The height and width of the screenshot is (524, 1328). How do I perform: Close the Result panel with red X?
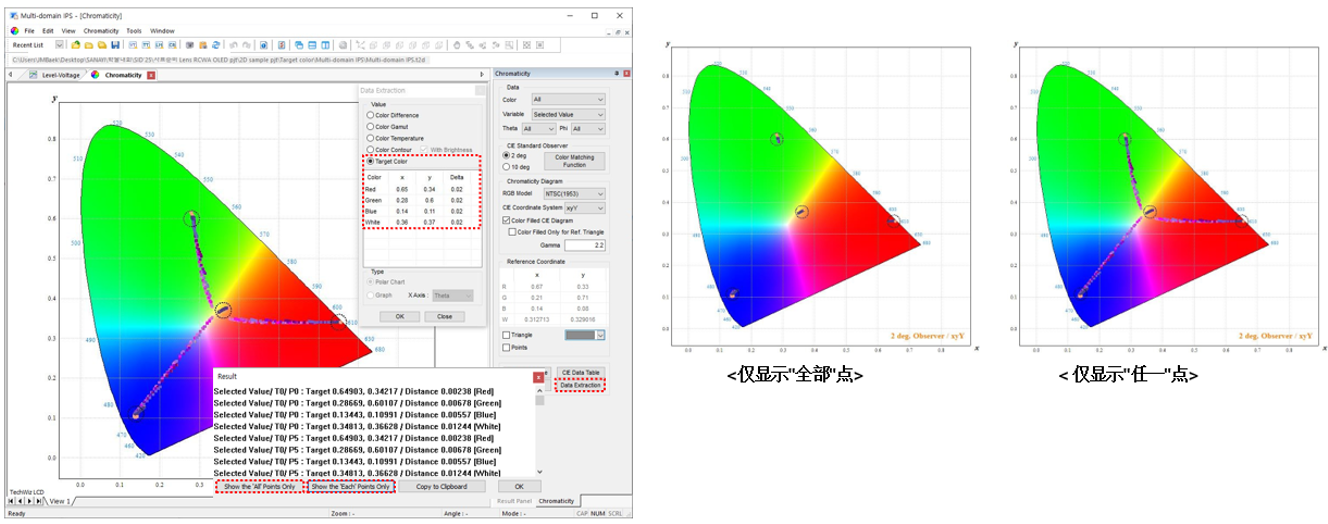(538, 378)
